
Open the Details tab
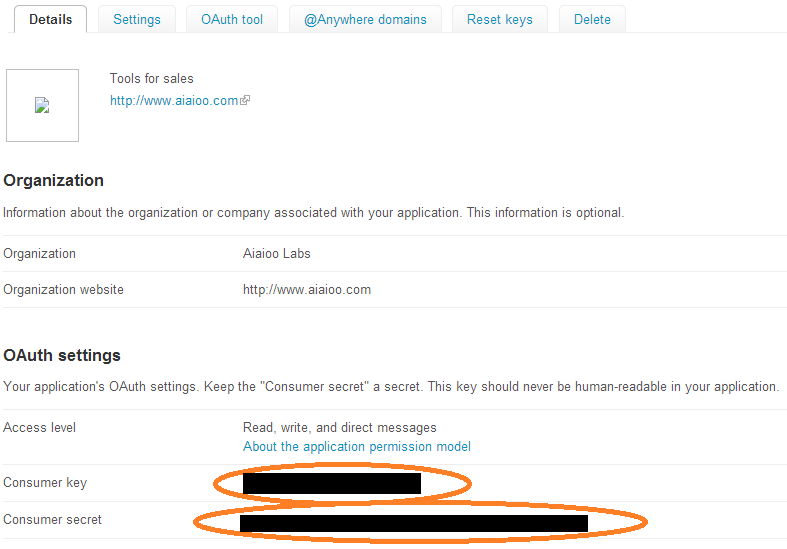tap(50, 20)
